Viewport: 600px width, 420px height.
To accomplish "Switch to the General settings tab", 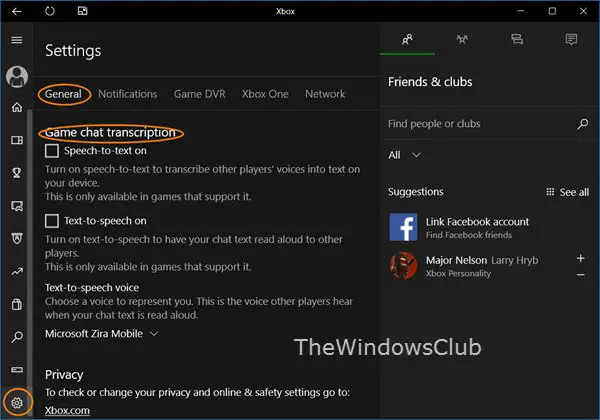I will [63, 94].
